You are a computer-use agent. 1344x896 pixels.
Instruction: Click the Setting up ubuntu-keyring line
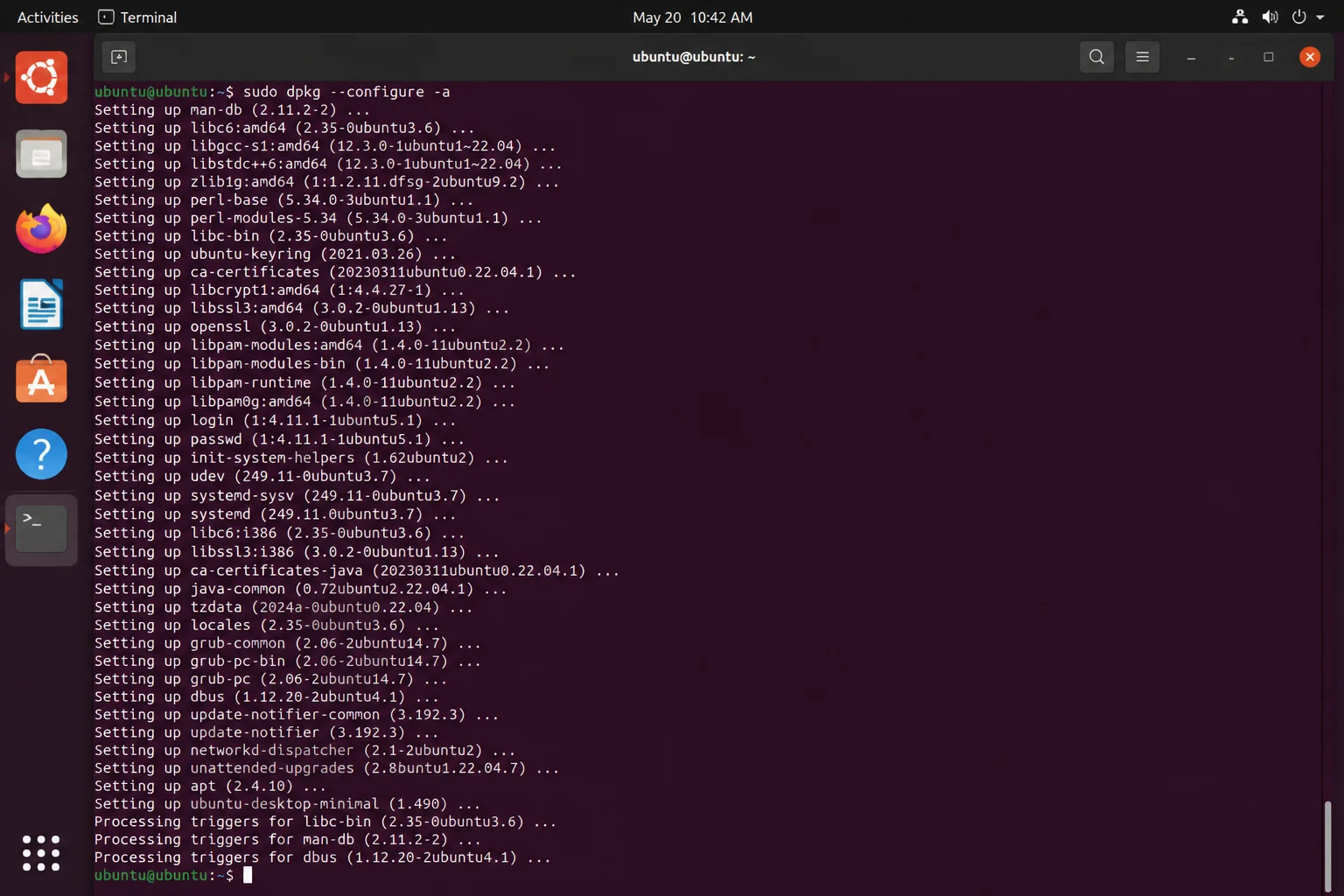(x=275, y=254)
